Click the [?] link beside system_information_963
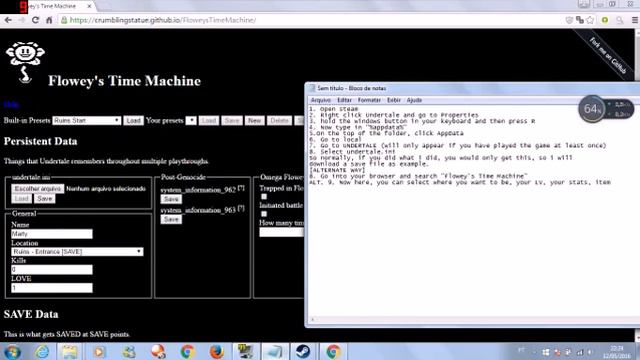 [242, 208]
